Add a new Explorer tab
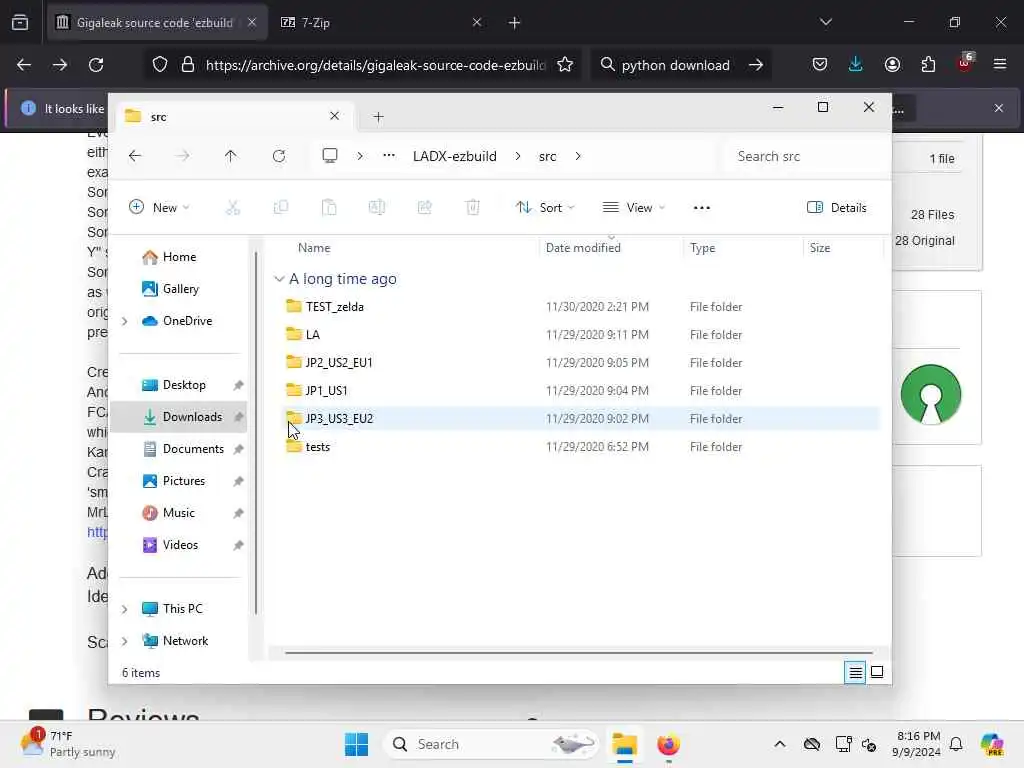This screenshot has height=768, width=1024. tap(378, 117)
